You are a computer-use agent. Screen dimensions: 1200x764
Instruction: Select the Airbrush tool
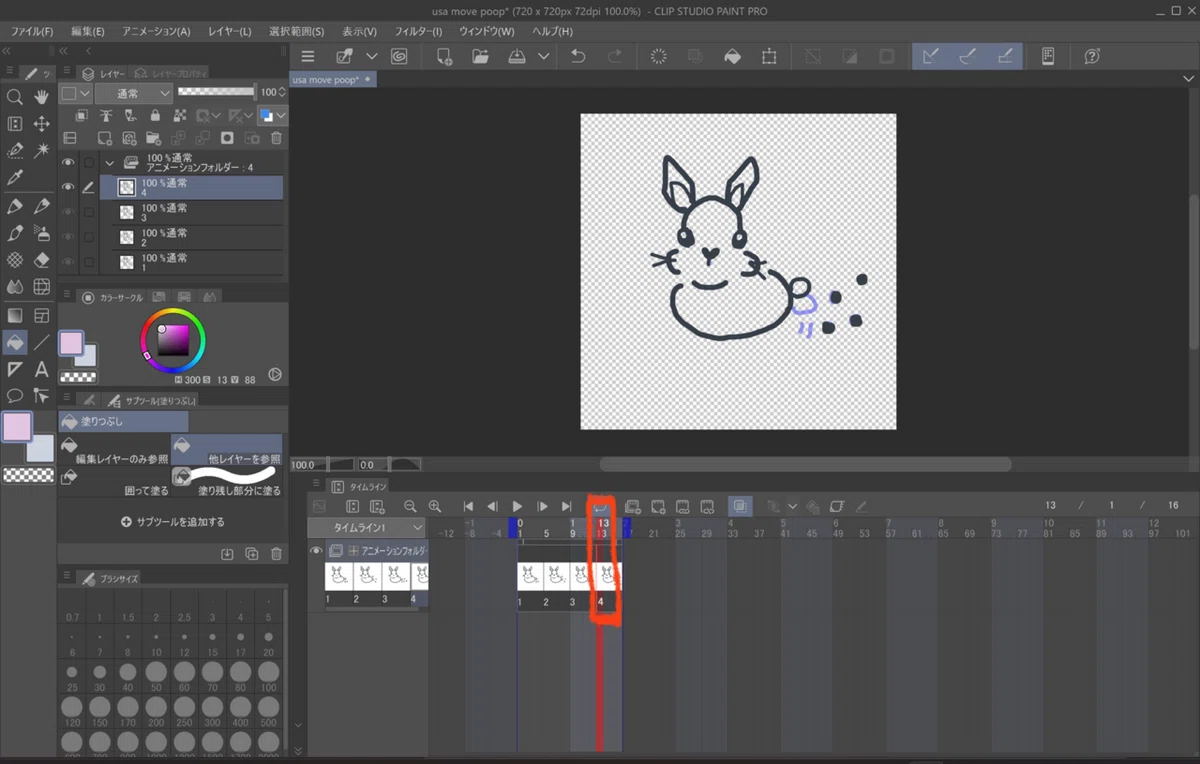(x=42, y=233)
